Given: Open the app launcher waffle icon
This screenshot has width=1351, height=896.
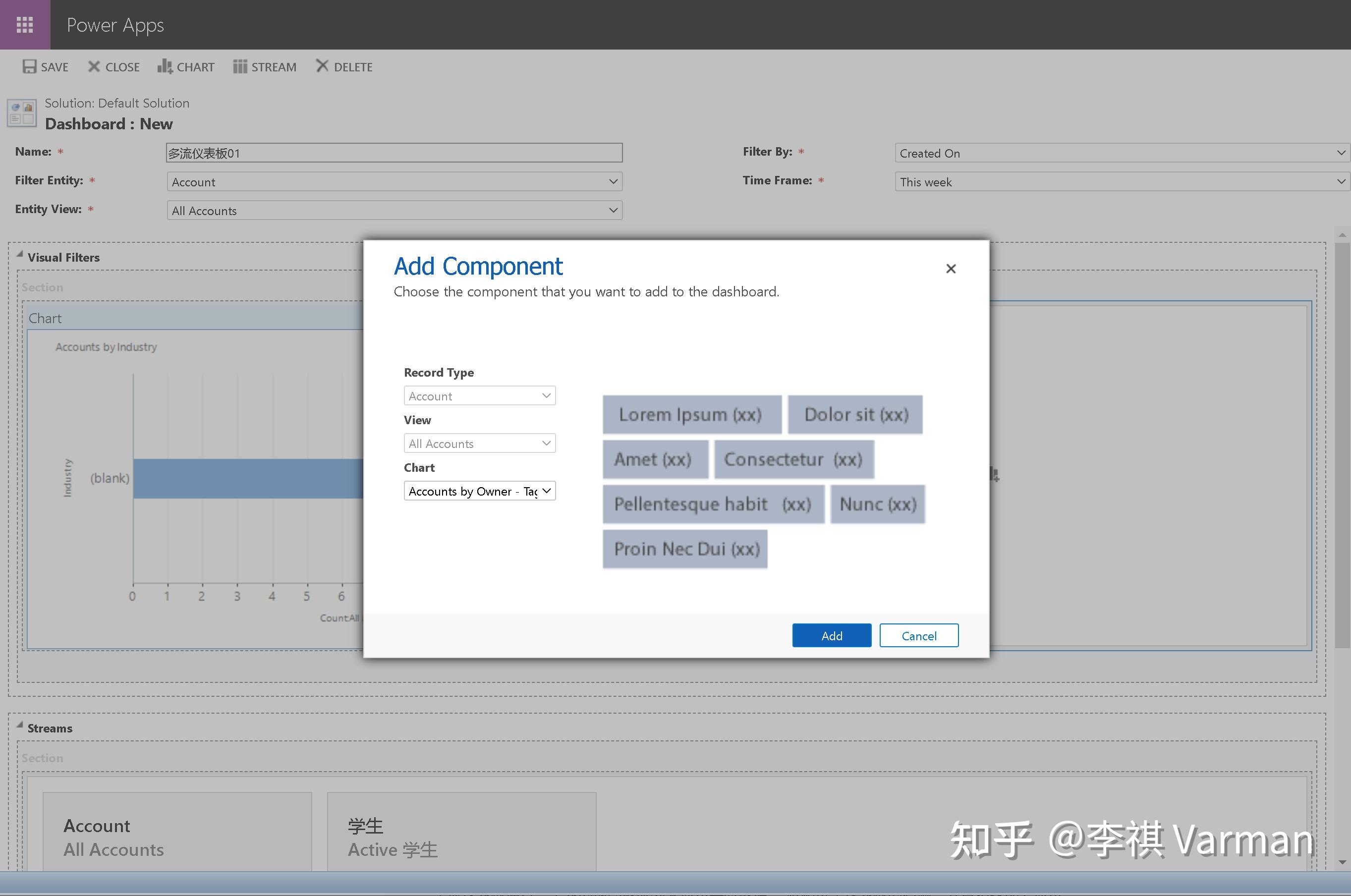Looking at the screenshot, I should pyautogui.click(x=25, y=25).
